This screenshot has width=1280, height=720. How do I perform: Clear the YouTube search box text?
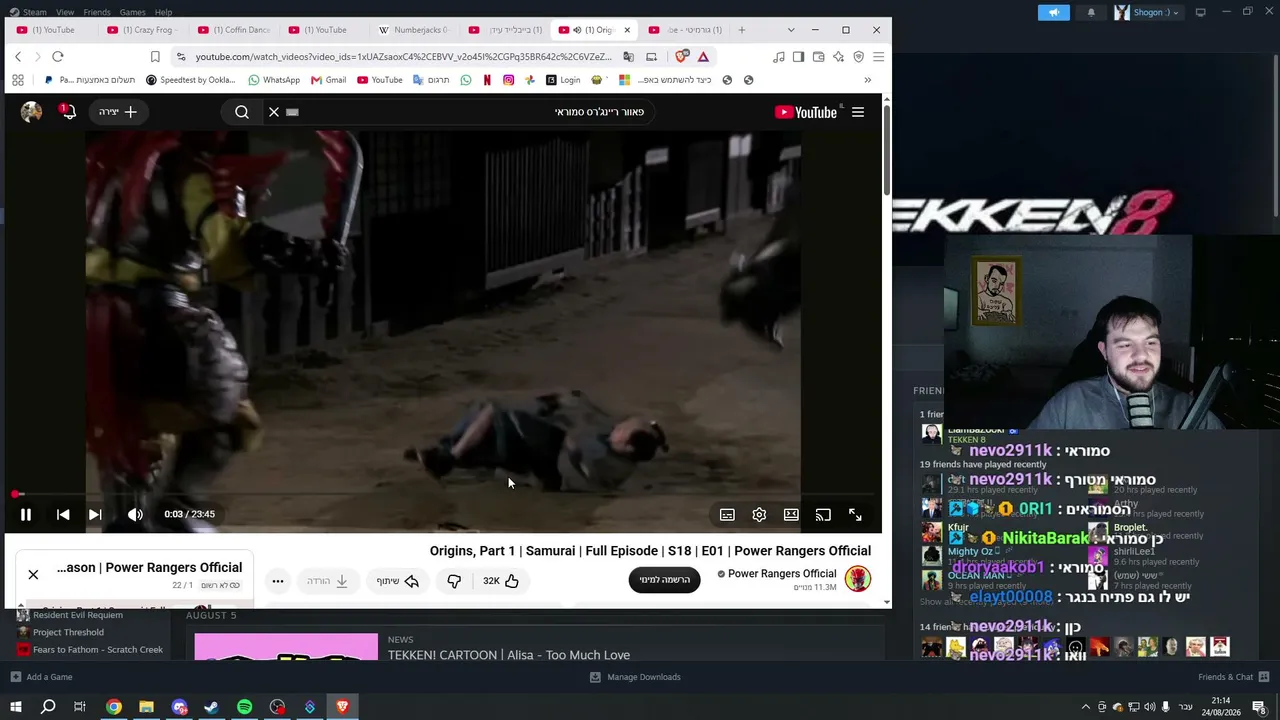[274, 112]
